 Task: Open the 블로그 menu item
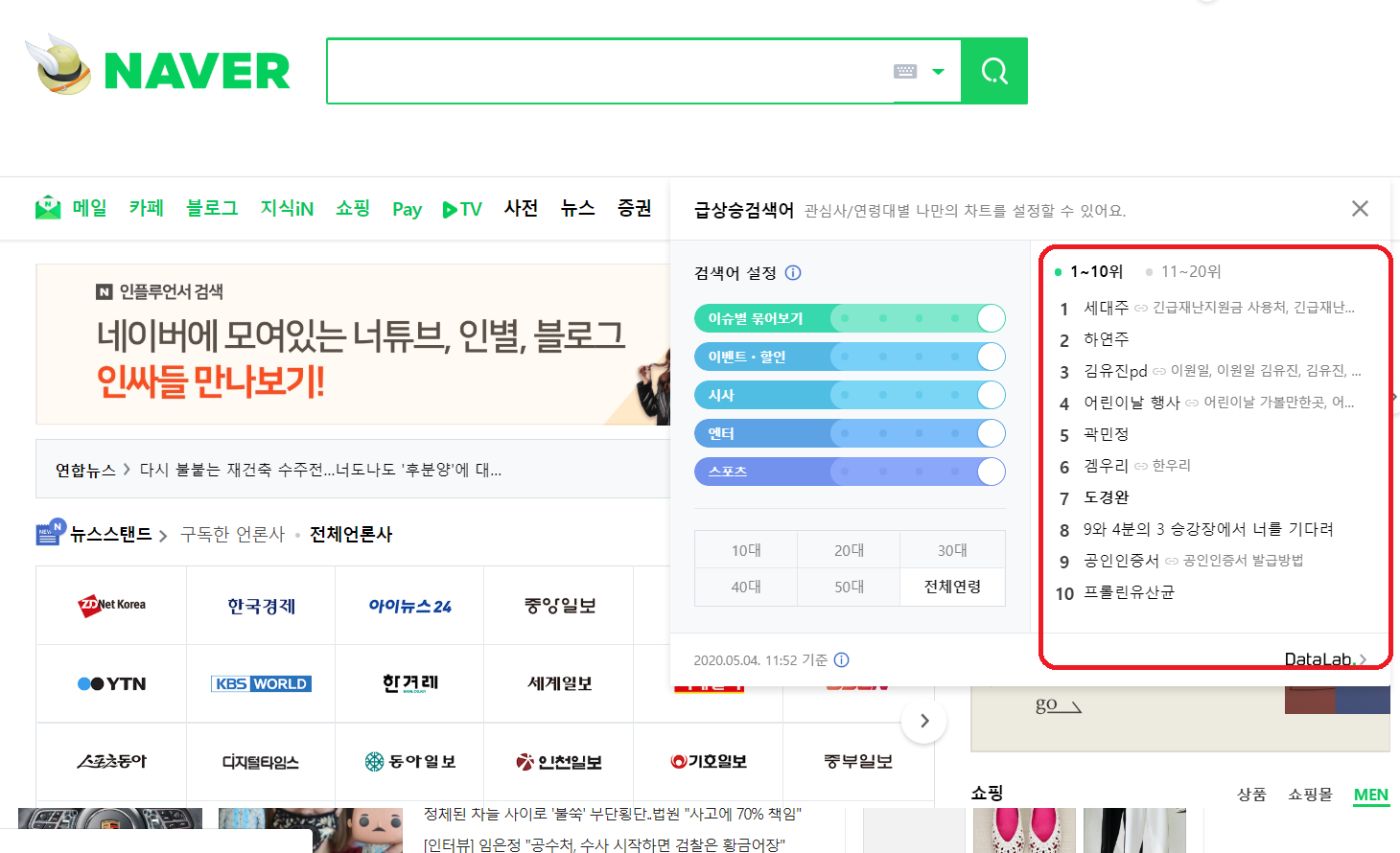pyautogui.click(x=212, y=208)
